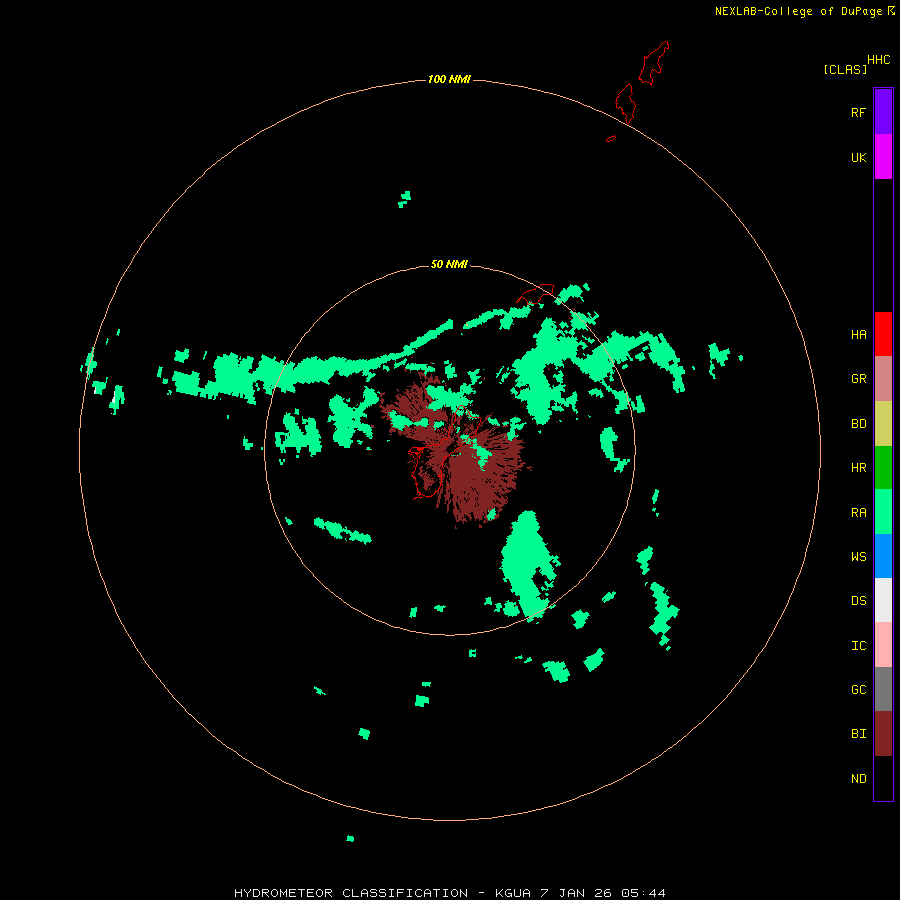The height and width of the screenshot is (900, 900).
Task: Click the "[CLAS]" legend header
Action: tap(845, 69)
